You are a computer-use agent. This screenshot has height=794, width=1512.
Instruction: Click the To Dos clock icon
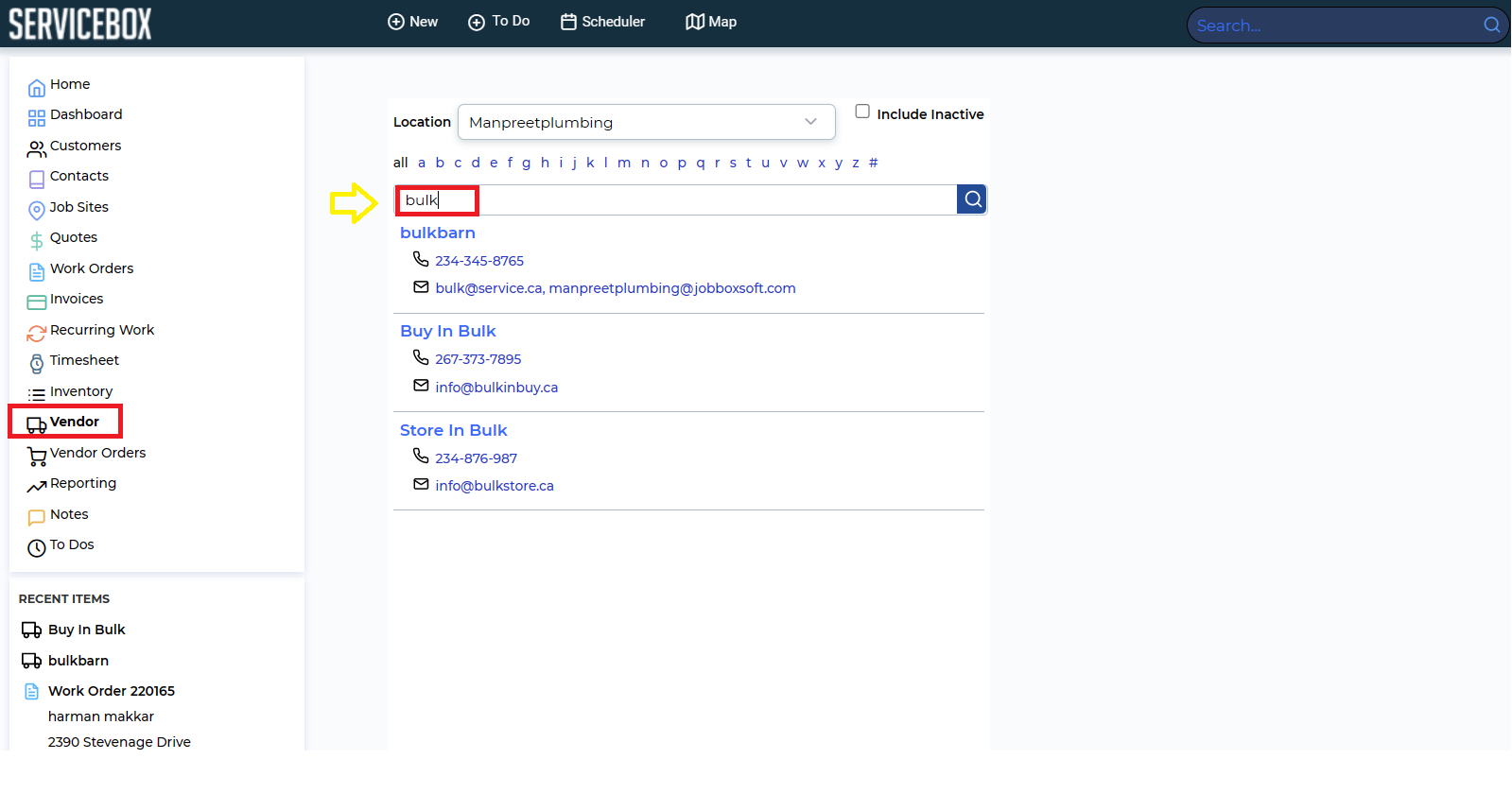(x=37, y=548)
